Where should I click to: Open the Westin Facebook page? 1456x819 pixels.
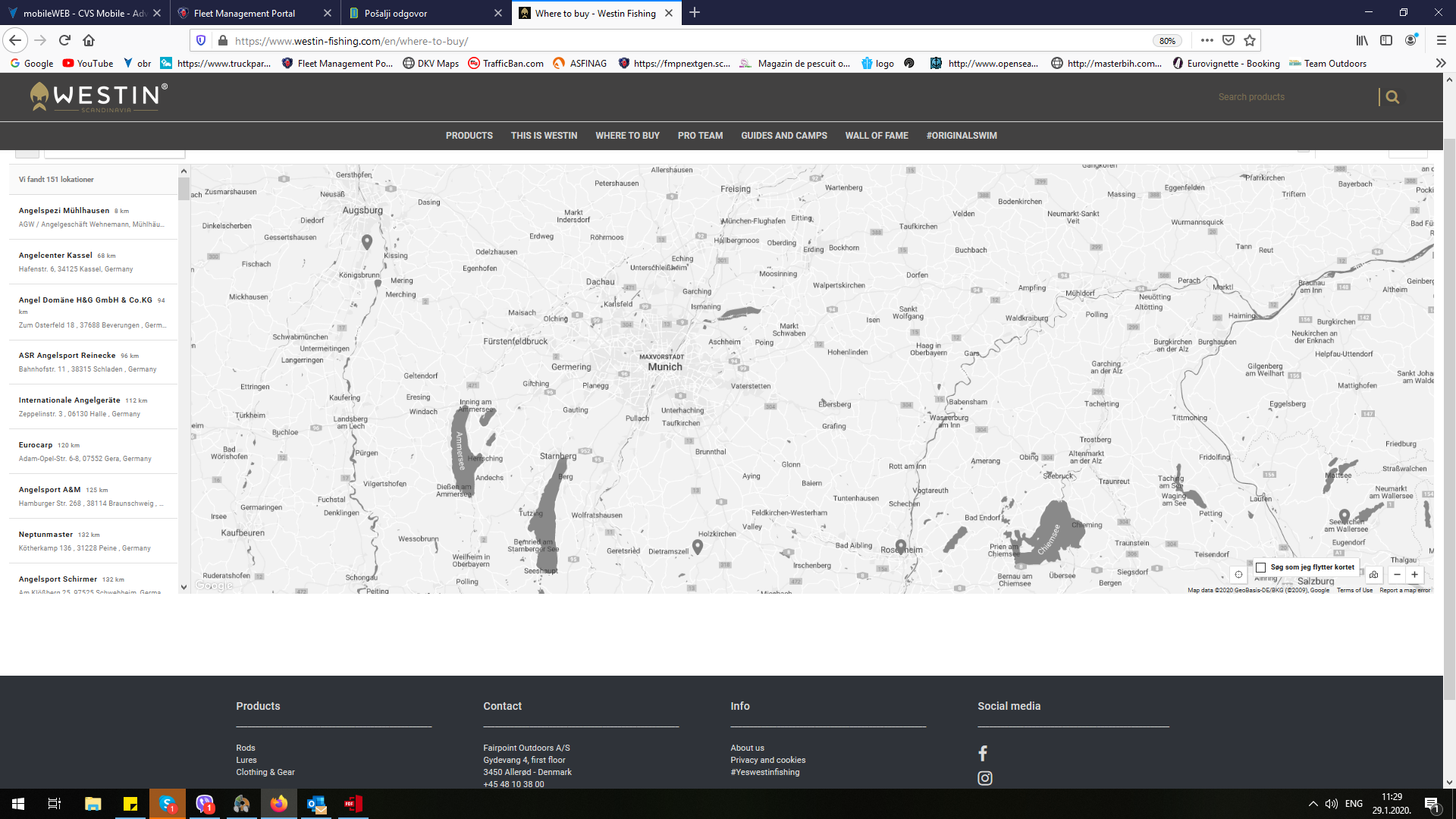click(x=983, y=753)
